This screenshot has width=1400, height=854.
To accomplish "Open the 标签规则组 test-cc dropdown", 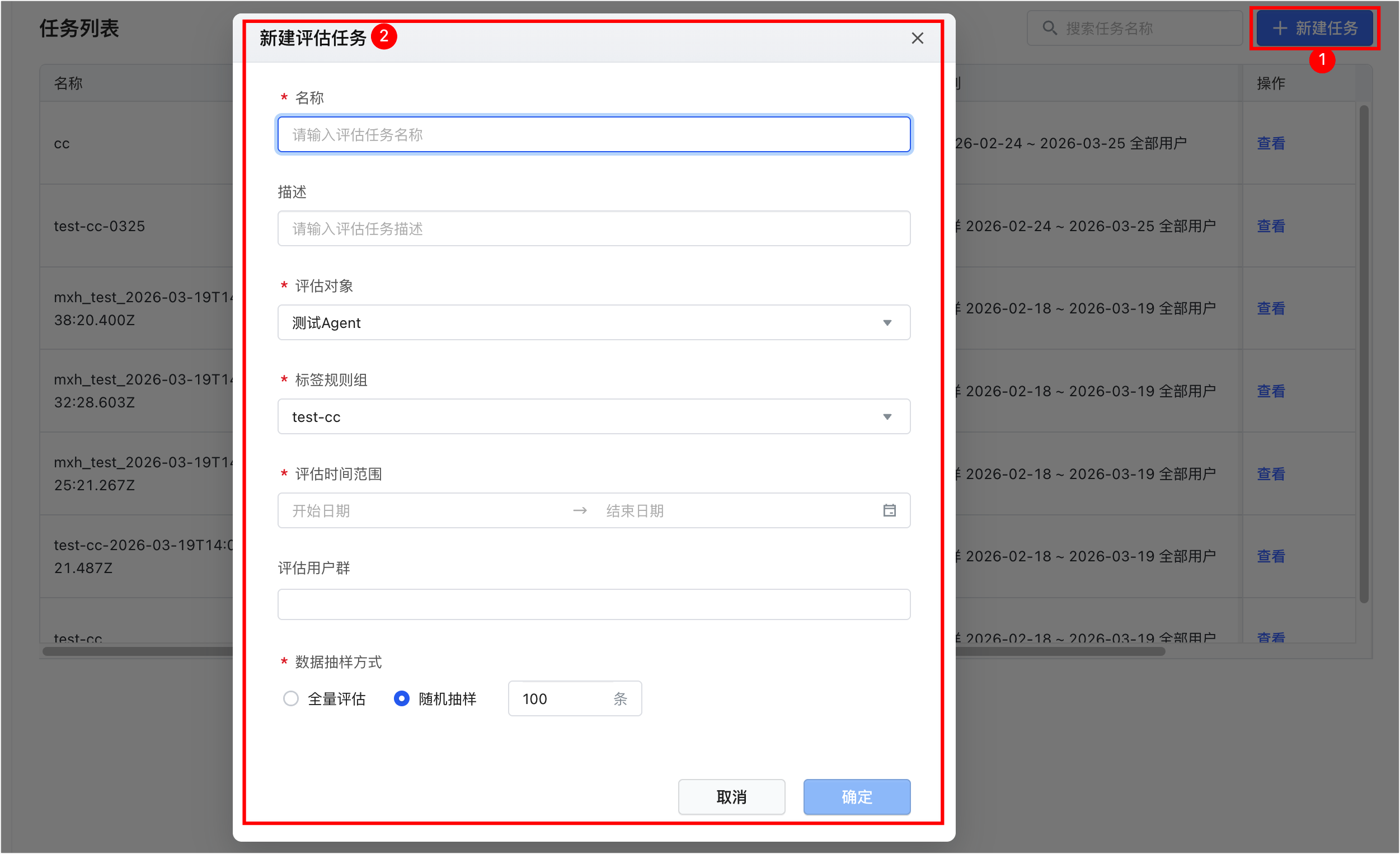I will click(593, 416).
